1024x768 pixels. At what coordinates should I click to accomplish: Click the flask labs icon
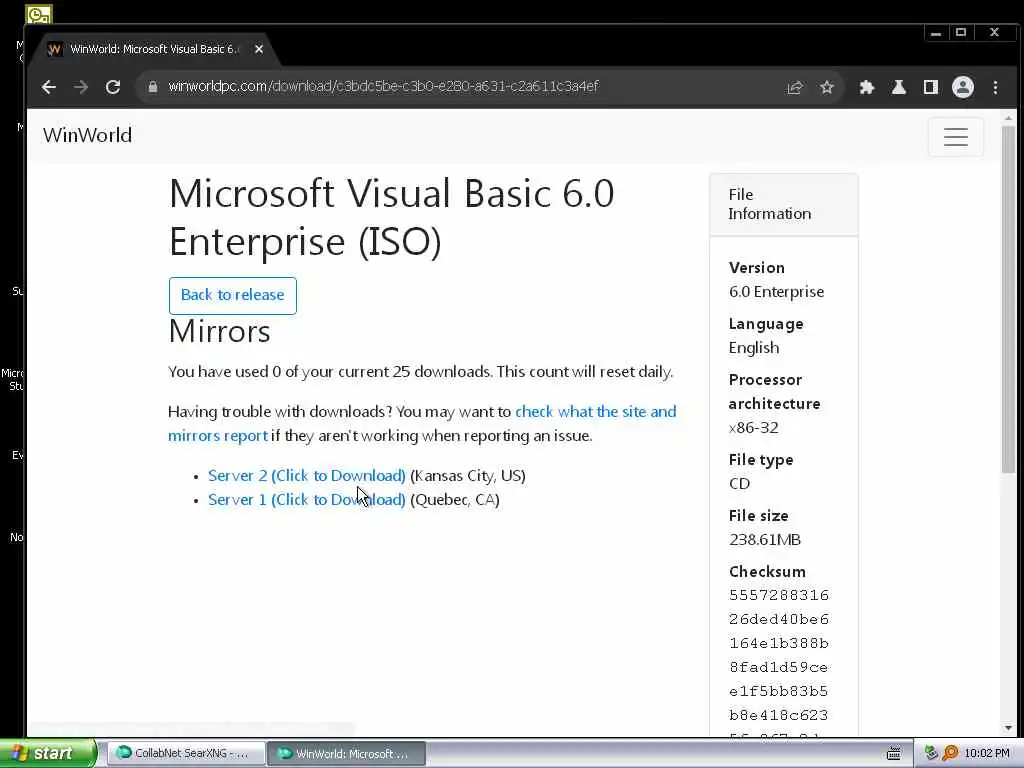pos(899,88)
